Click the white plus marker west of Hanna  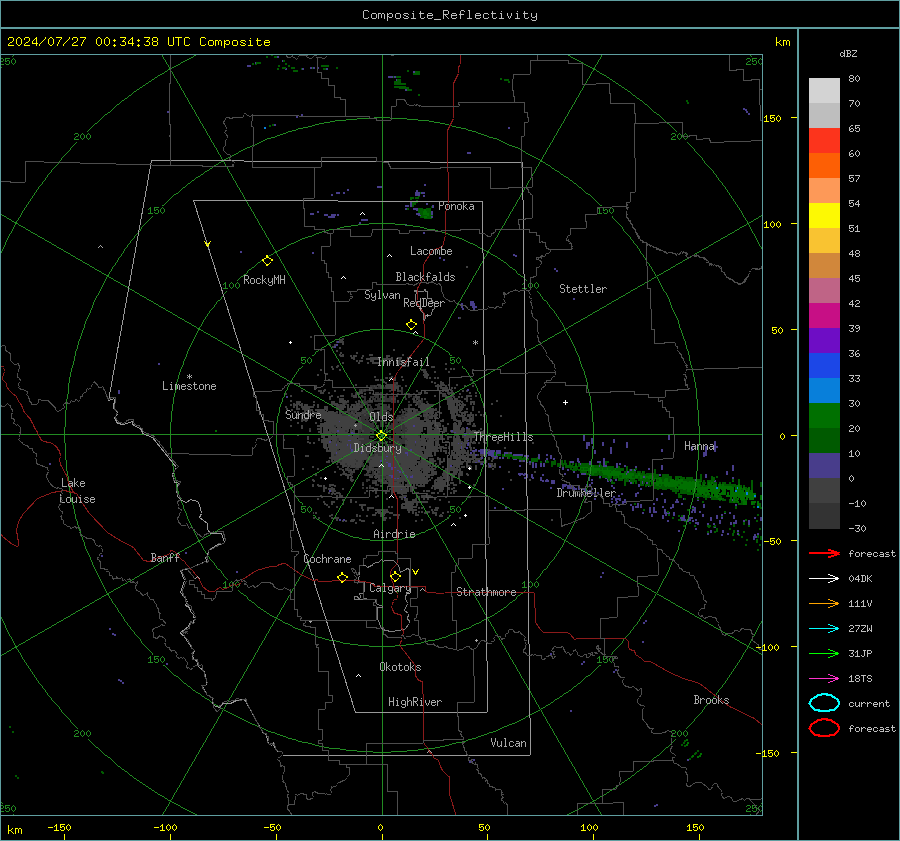tap(565, 402)
